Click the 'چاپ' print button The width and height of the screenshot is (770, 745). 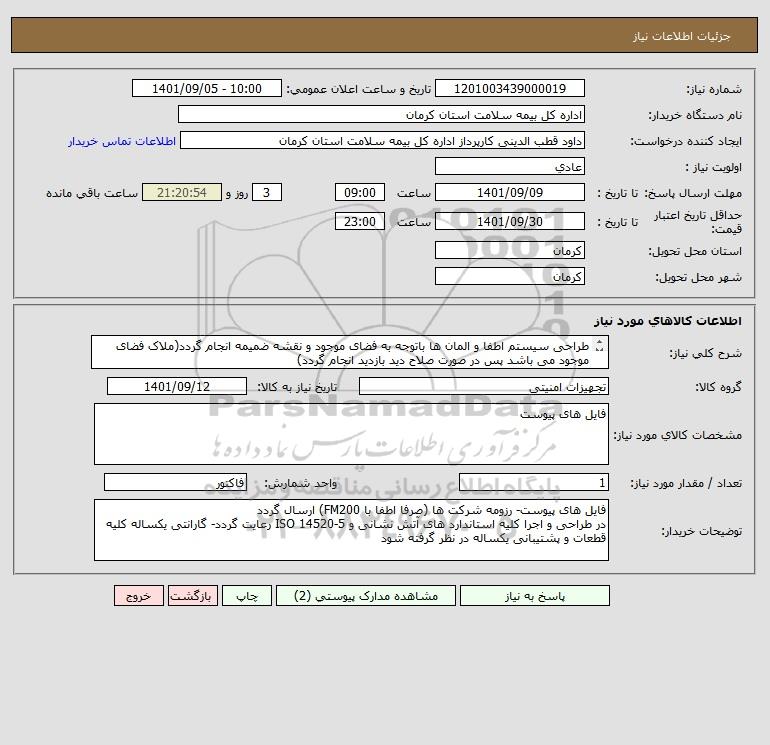pos(247,596)
